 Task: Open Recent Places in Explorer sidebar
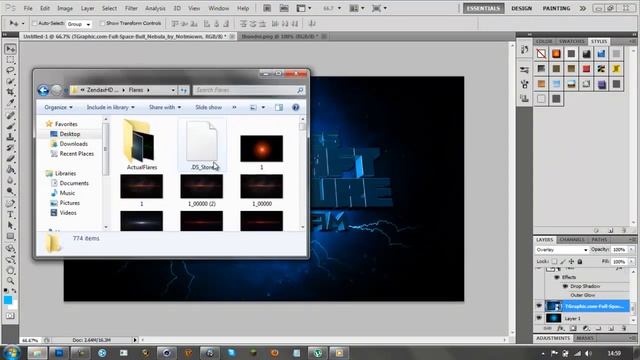click(x=76, y=153)
